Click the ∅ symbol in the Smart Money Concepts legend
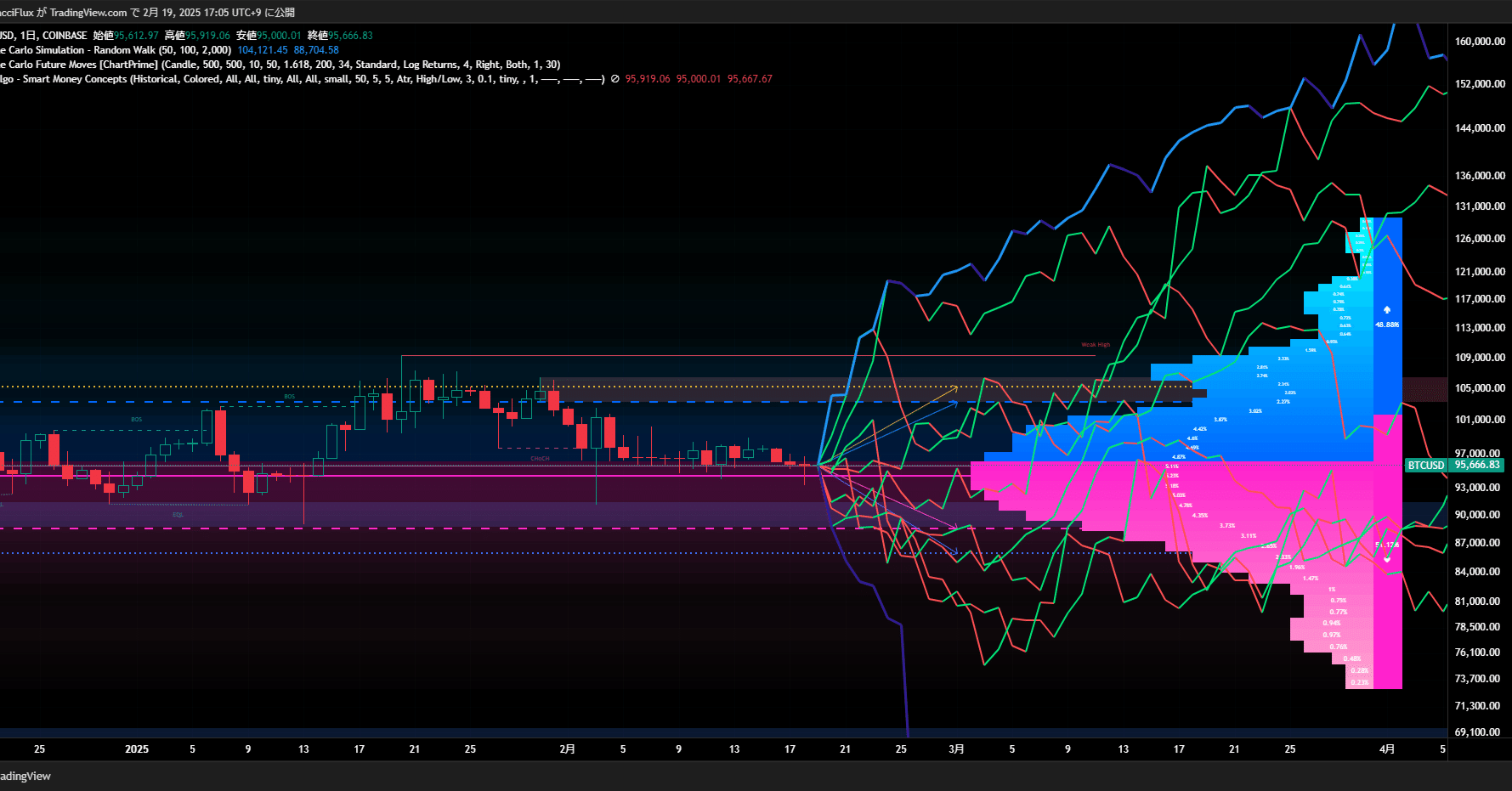Image resolution: width=1512 pixels, height=791 pixels. (x=615, y=79)
